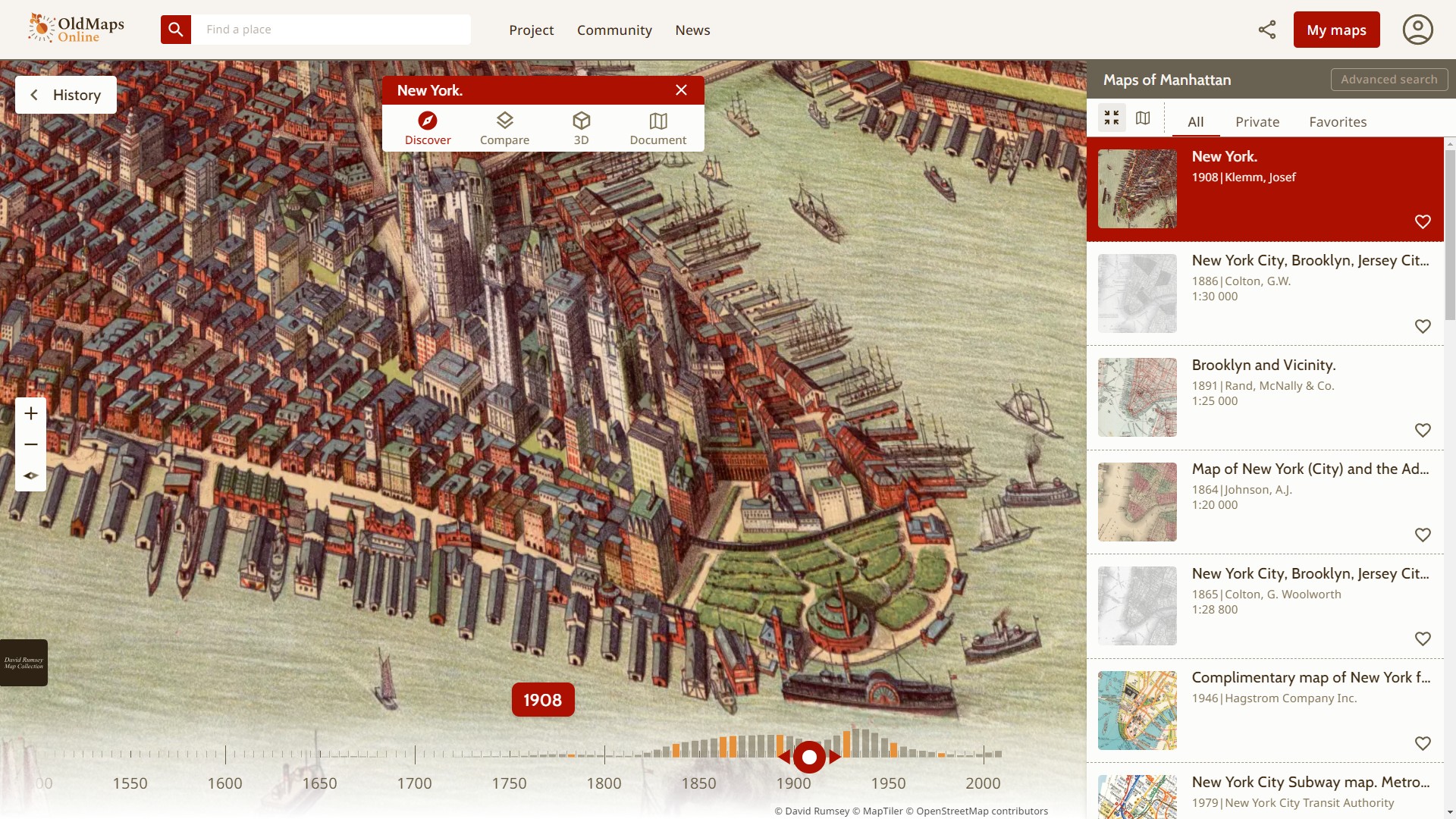
Task: Open the Community menu item
Action: click(614, 30)
